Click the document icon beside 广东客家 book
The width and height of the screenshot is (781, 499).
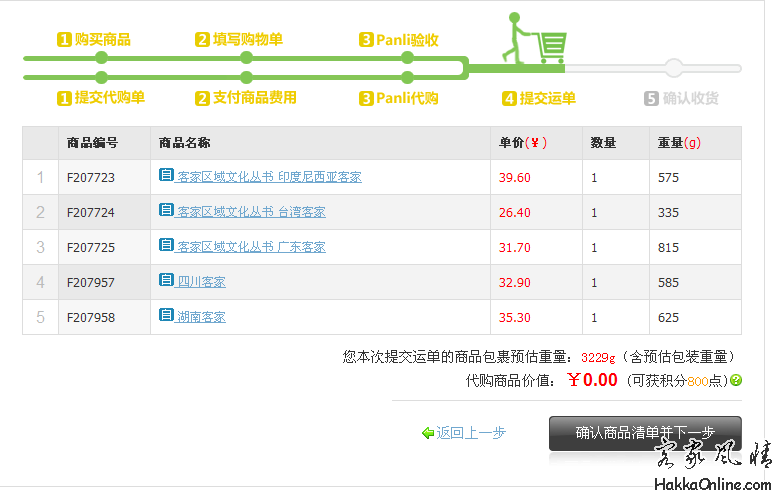click(166, 245)
